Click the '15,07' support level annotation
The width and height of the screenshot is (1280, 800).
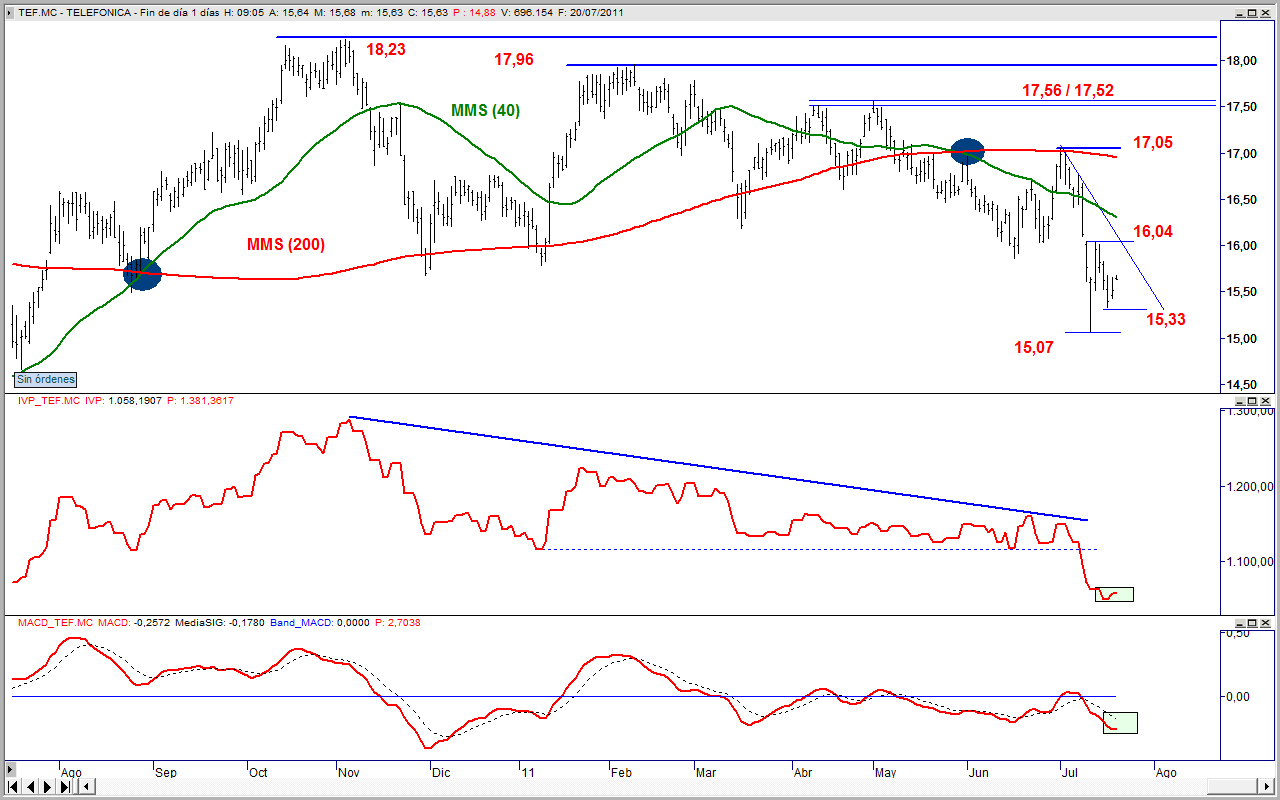pyautogui.click(x=1034, y=348)
